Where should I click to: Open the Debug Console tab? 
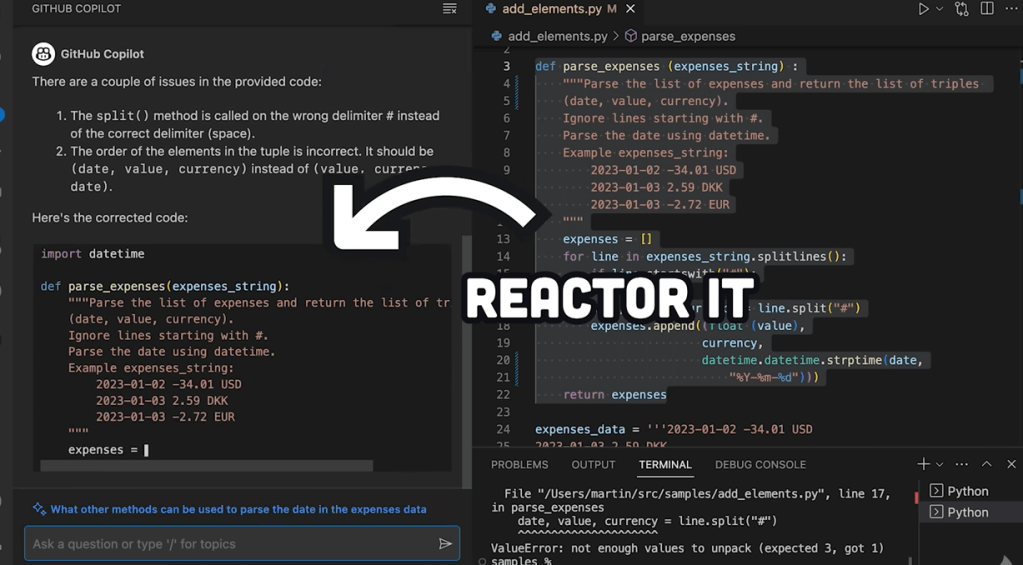760,465
